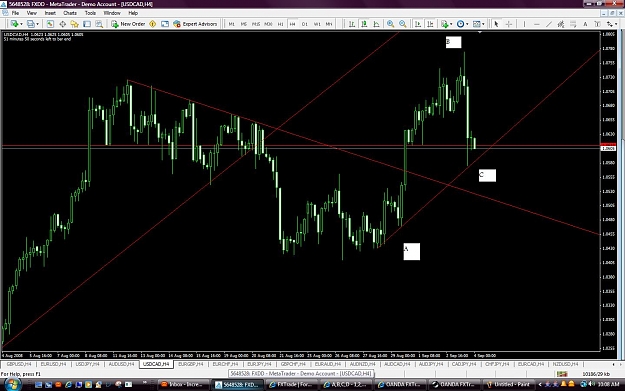Select the Trendline drawing tool
The image size is (625, 391).
[549, 24]
